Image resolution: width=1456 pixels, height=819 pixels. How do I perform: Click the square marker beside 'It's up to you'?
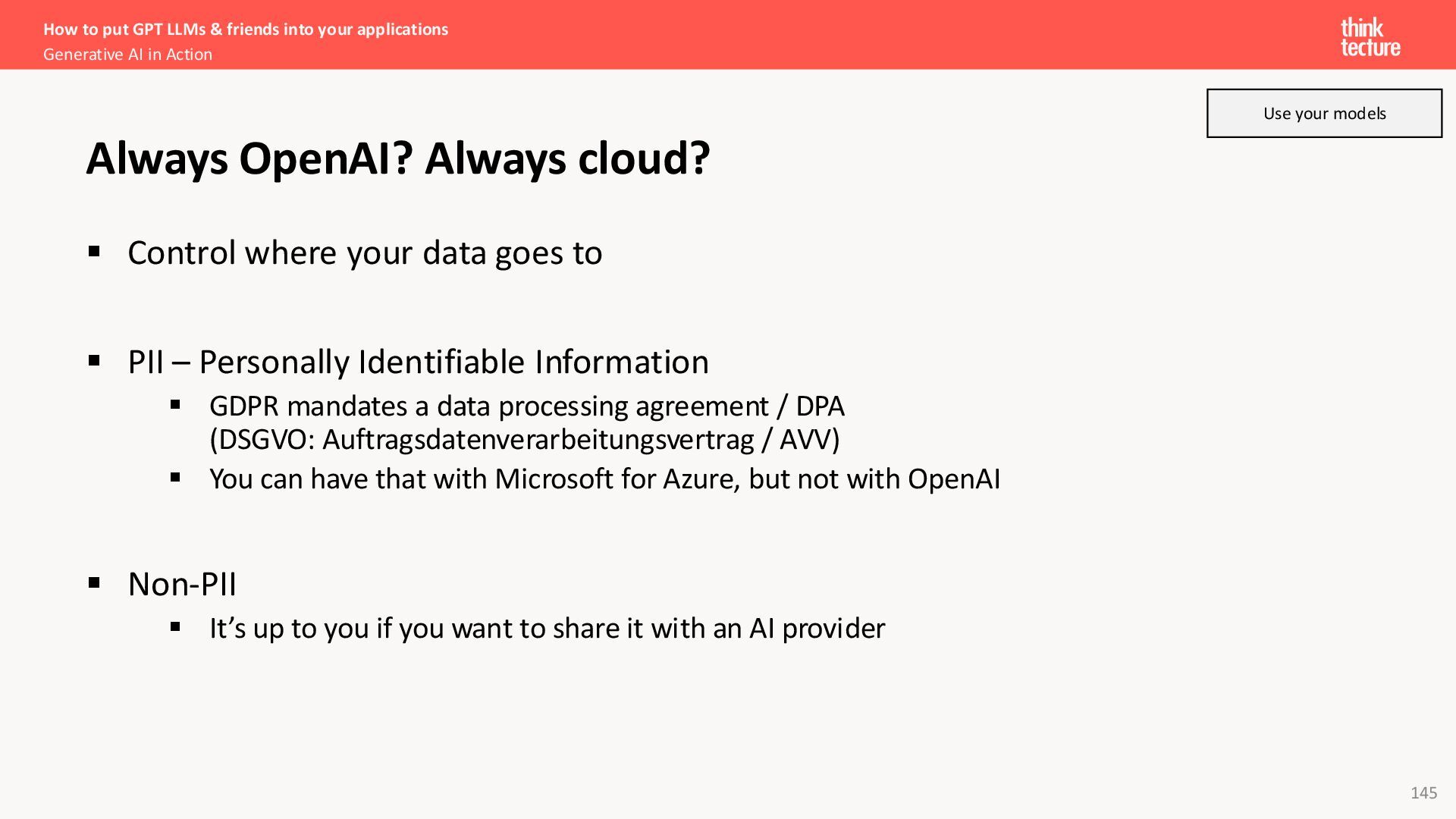point(175,627)
